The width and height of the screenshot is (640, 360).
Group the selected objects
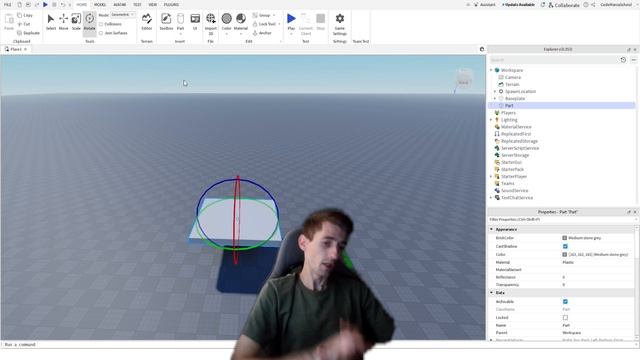[262, 15]
